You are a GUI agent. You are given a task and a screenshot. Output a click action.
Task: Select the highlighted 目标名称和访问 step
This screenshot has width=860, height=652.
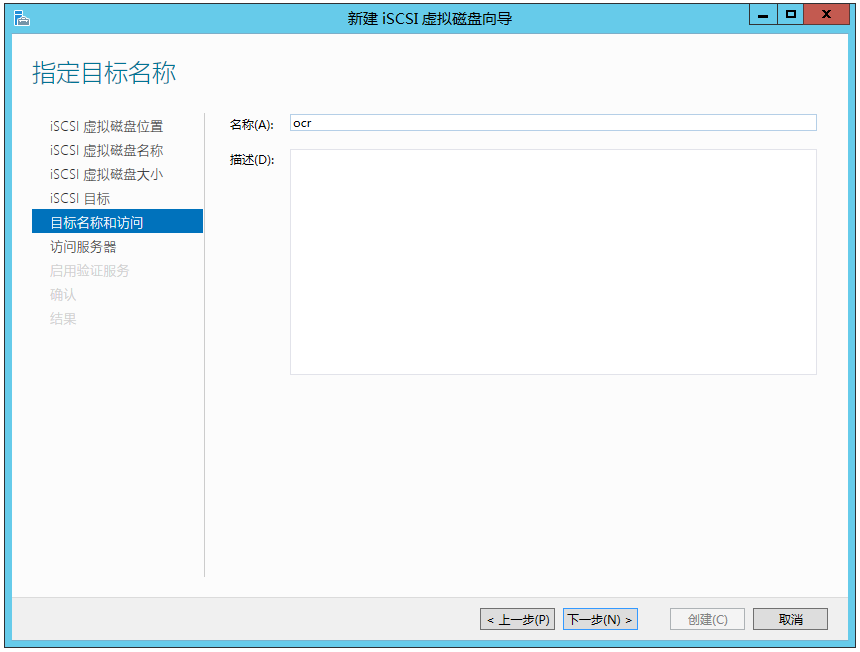tap(117, 221)
